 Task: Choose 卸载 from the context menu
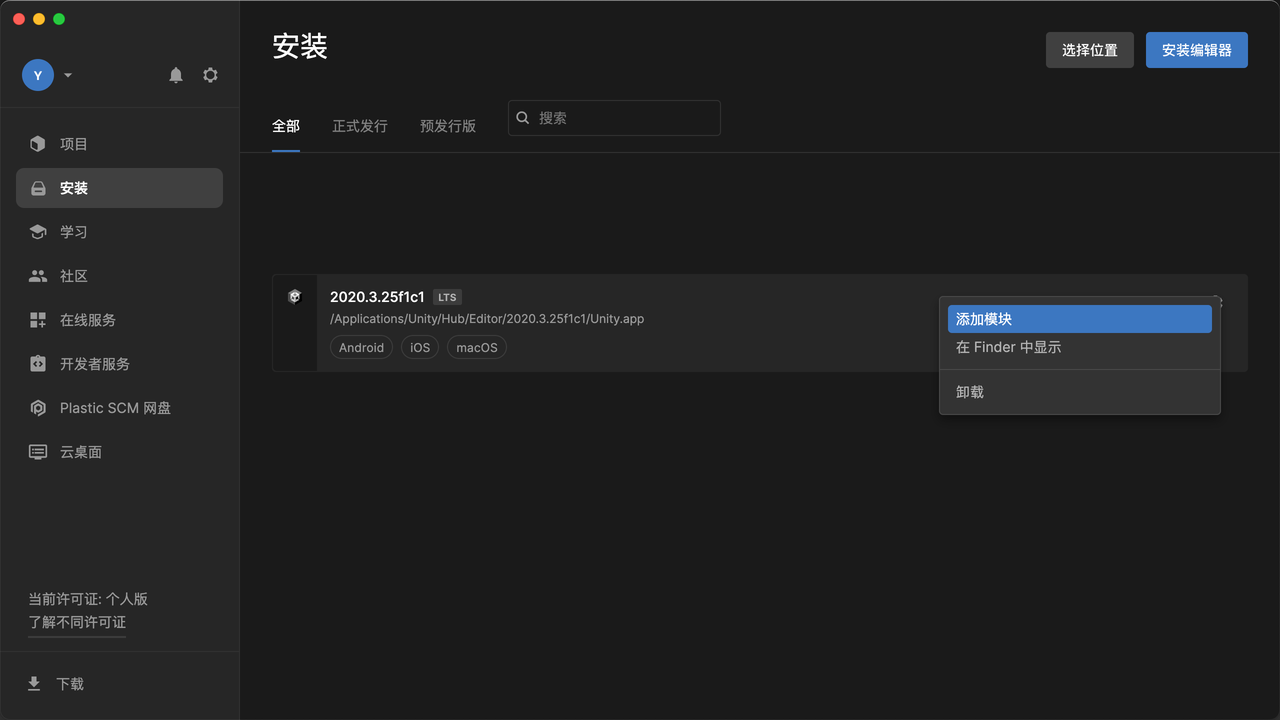click(1080, 392)
